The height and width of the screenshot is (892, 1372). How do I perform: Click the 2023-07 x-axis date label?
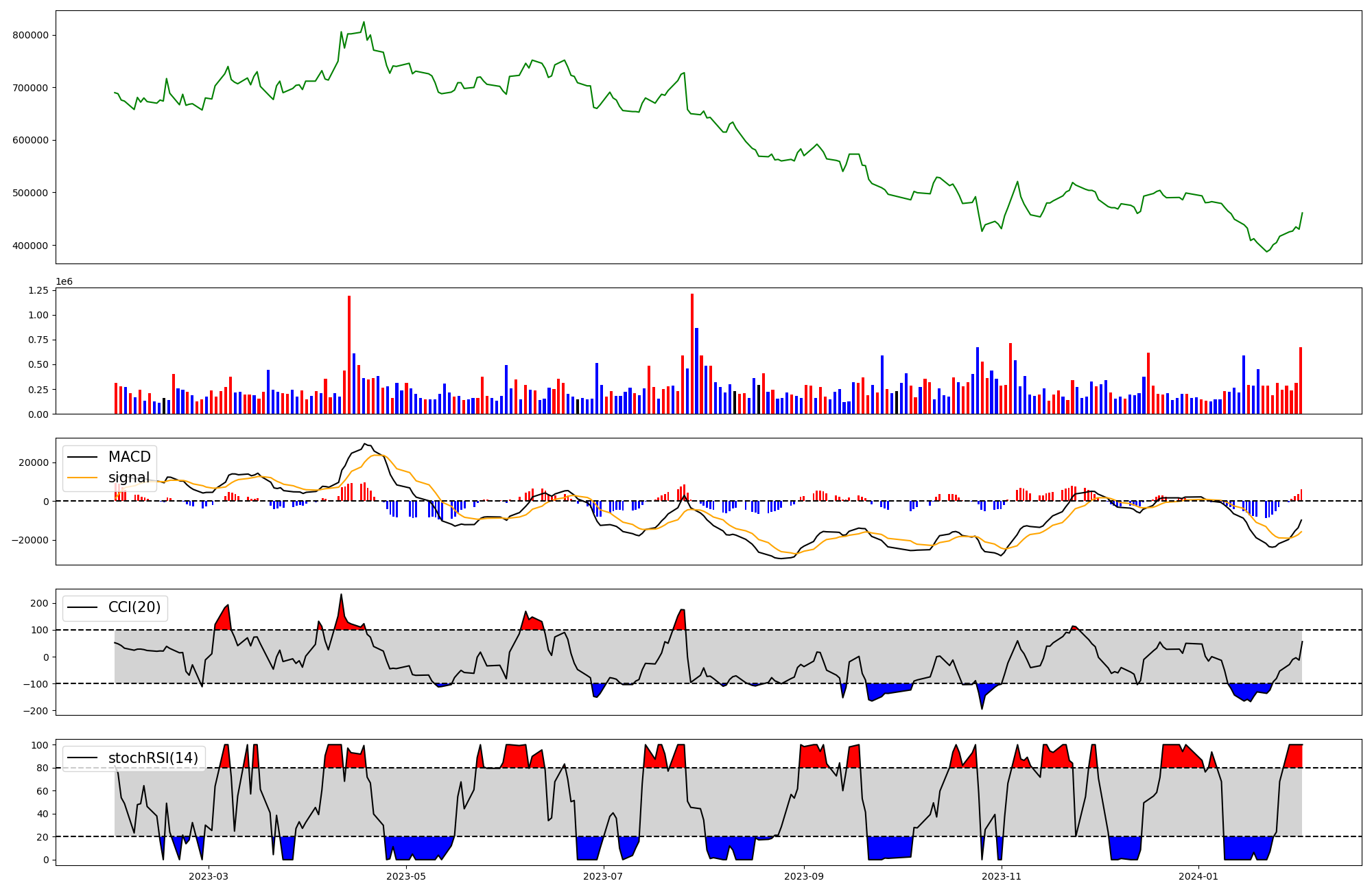click(x=604, y=876)
